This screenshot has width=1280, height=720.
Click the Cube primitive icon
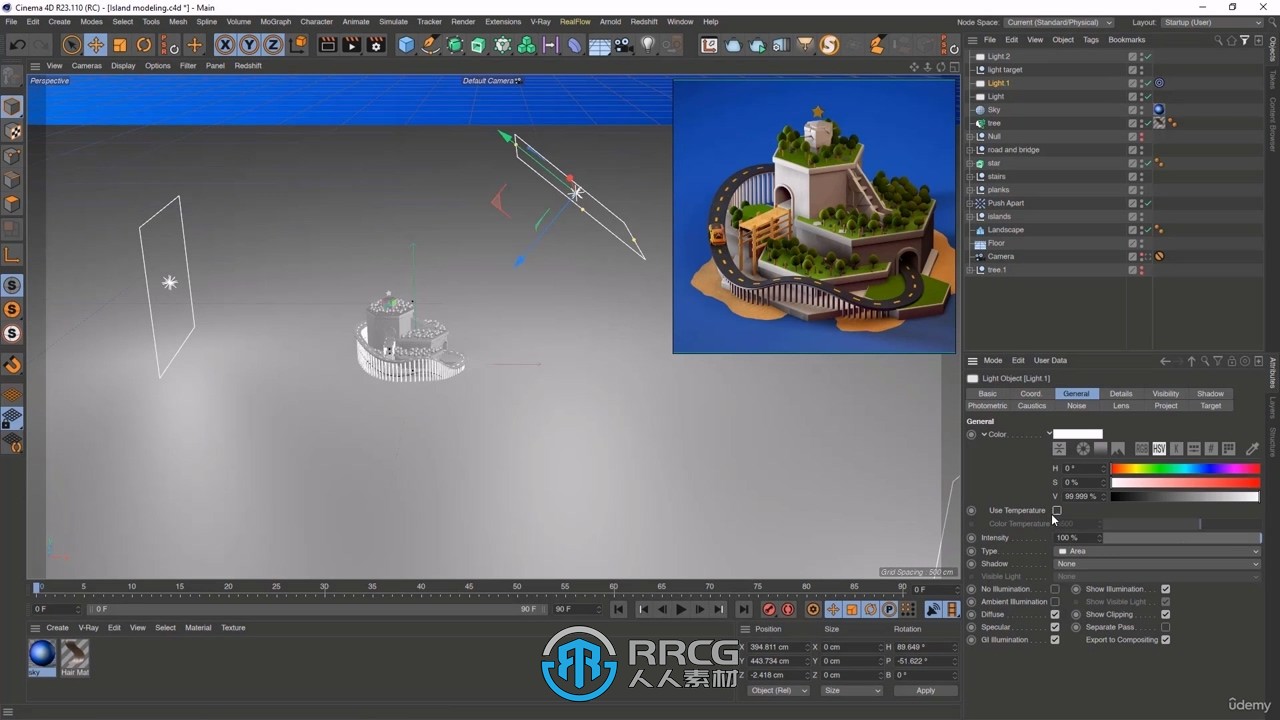[x=406, y=44]
